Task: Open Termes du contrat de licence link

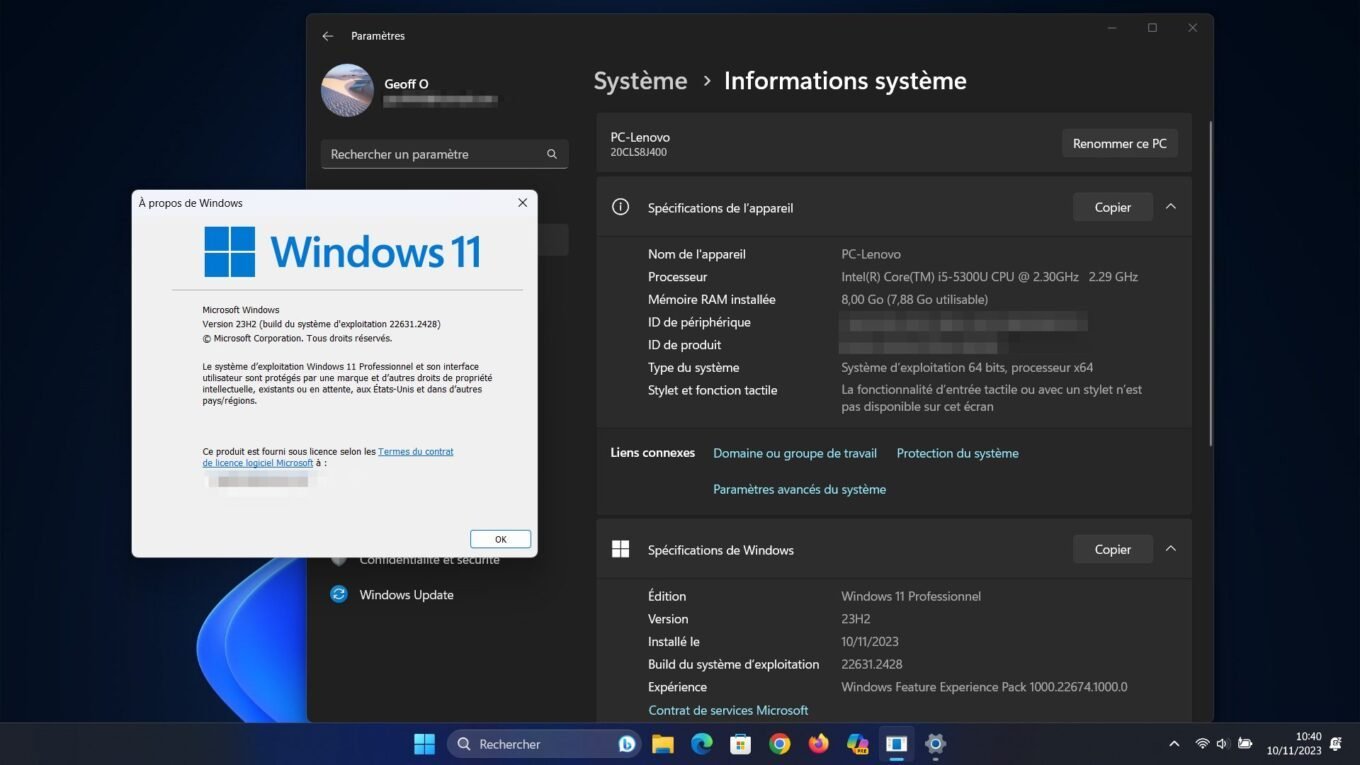Action: point(328,457)
